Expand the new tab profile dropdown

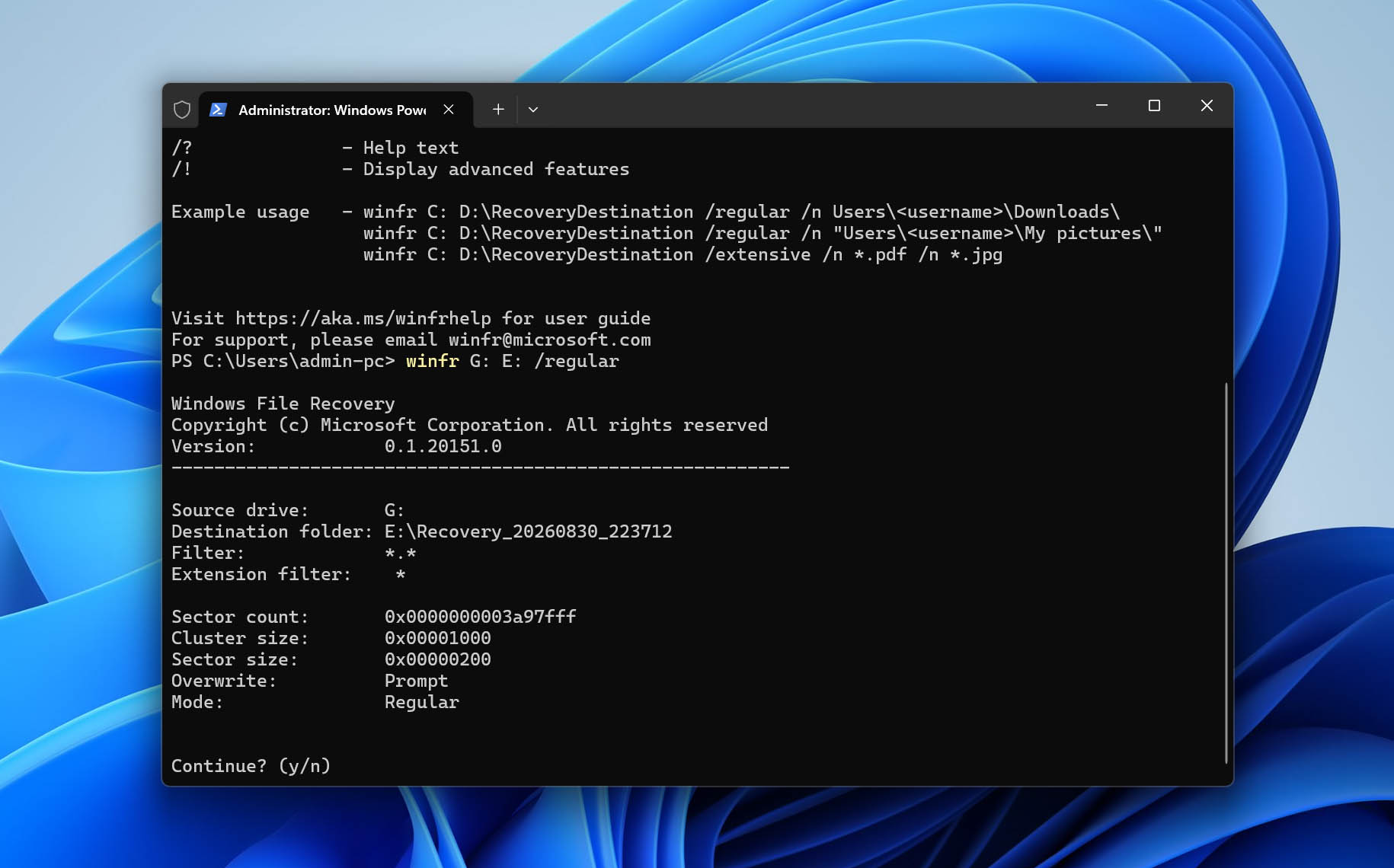click(533, 110)
